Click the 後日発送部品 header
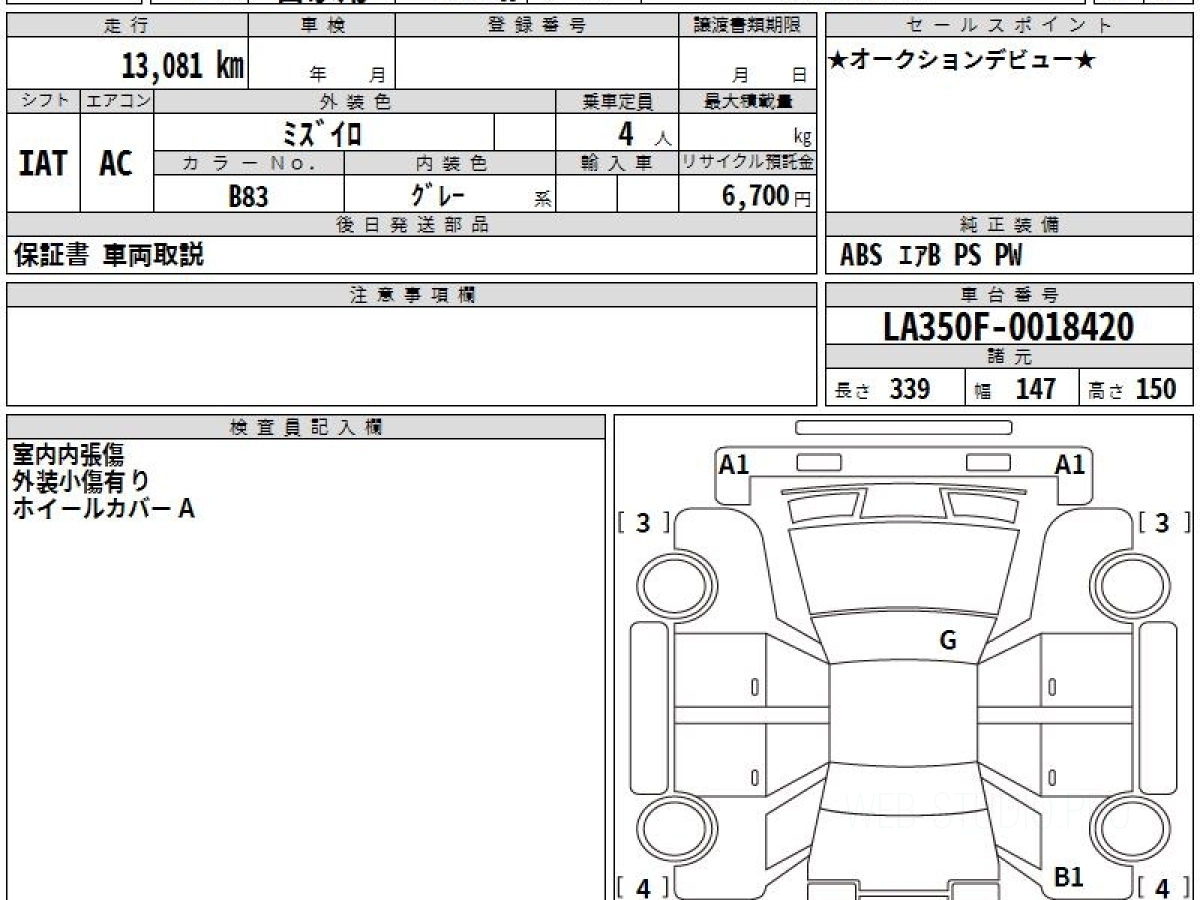Screen dimensions: 1200x900 (x=412, y=225)
